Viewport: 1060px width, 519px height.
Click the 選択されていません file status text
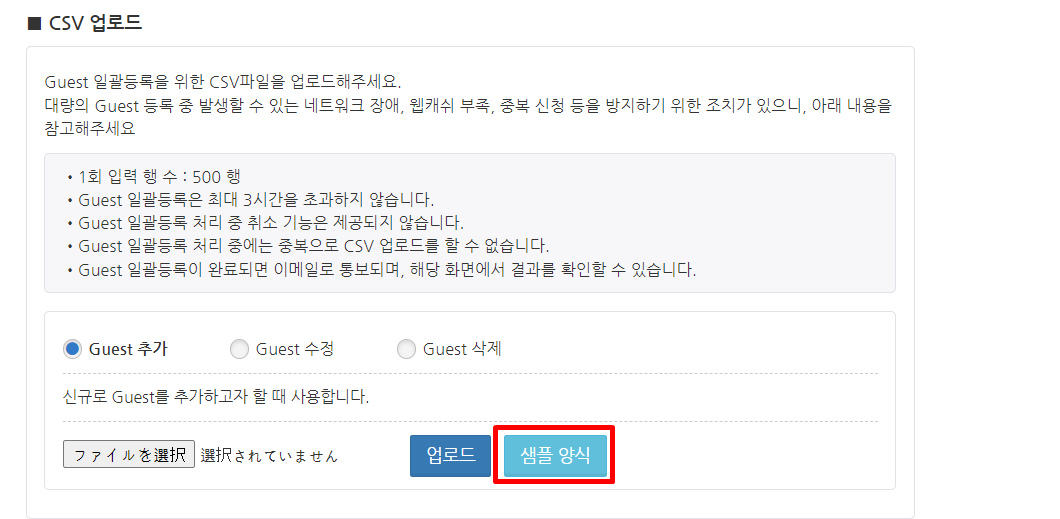click(269, 456)
